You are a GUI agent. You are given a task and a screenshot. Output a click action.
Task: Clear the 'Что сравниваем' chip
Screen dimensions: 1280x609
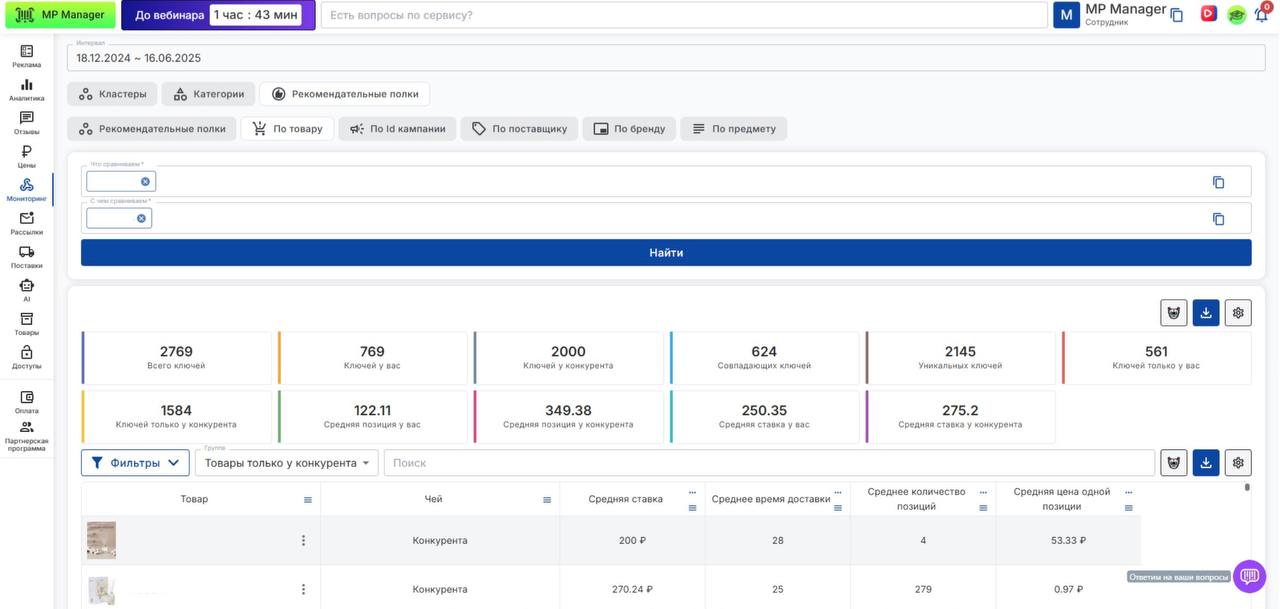click(145, 182)
